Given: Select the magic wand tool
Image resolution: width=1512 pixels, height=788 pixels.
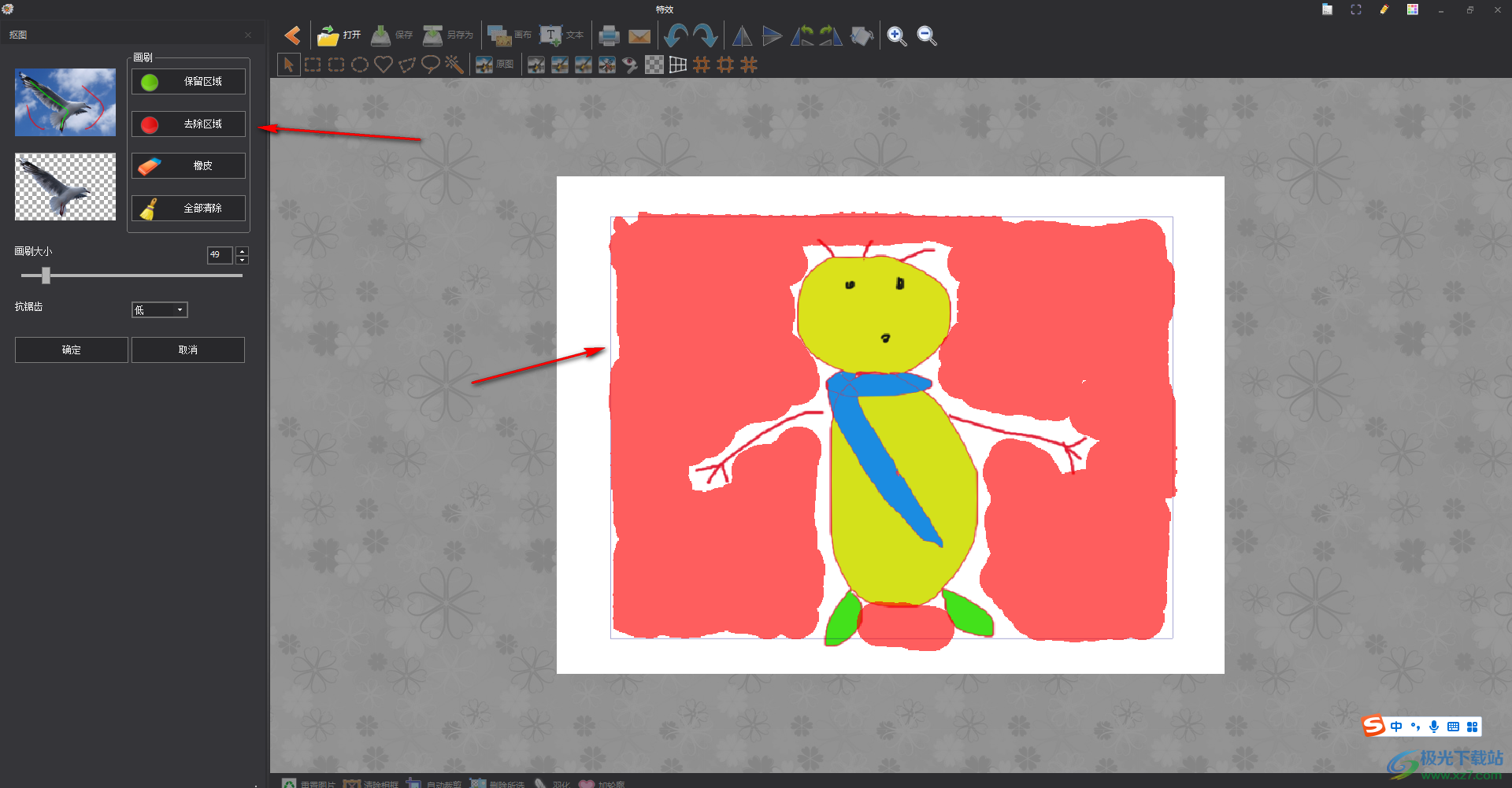Looking at the screenshot, I should pos(454,65).
